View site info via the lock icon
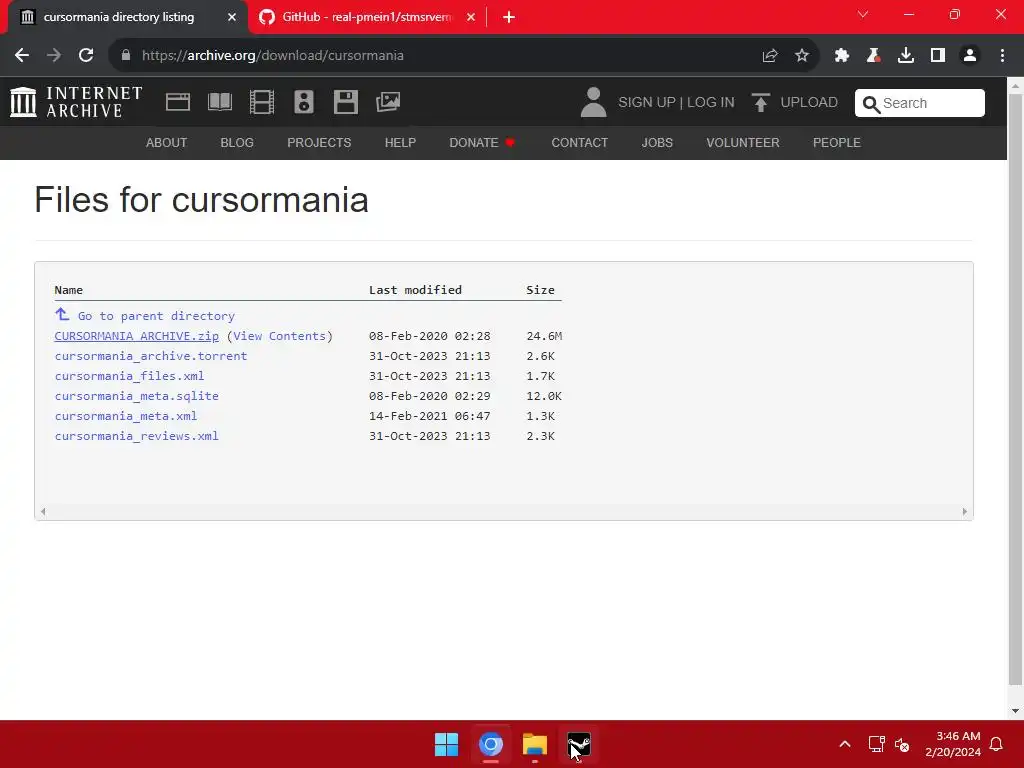Image resolution: width=1024 pixels, height=768 pixels. (126, 56)
